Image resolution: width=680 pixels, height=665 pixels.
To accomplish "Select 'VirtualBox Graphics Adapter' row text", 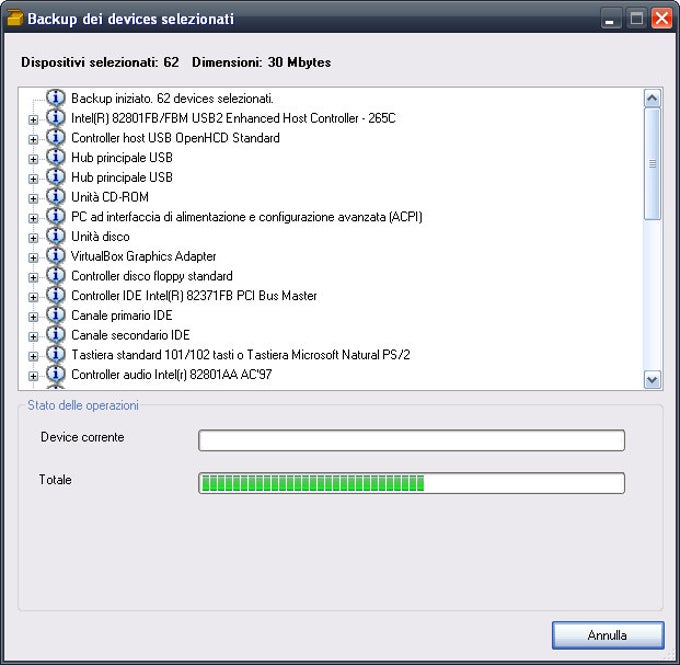I will coord(144,256).
